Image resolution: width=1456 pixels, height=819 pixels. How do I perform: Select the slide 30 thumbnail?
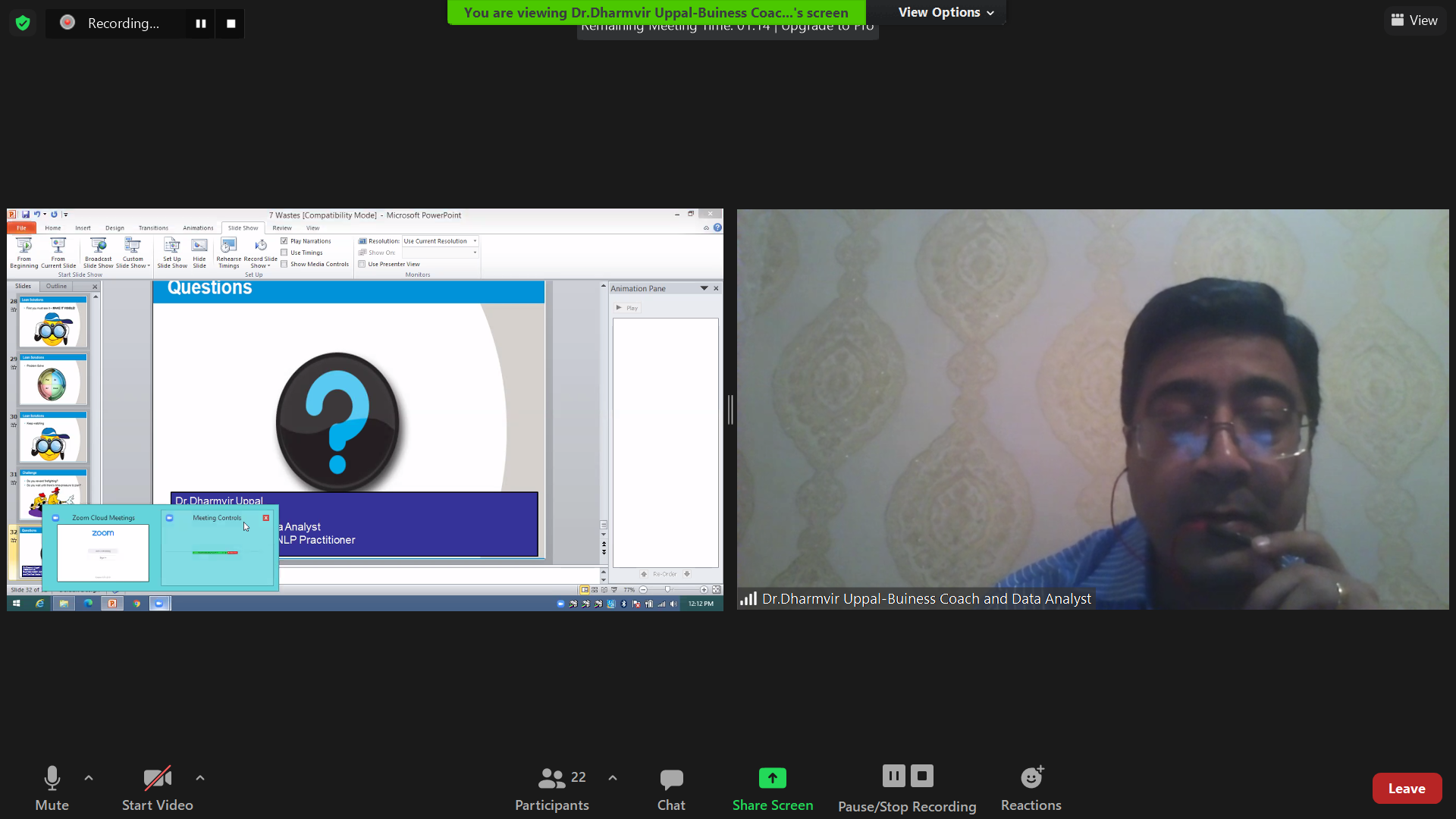[53, 438]
